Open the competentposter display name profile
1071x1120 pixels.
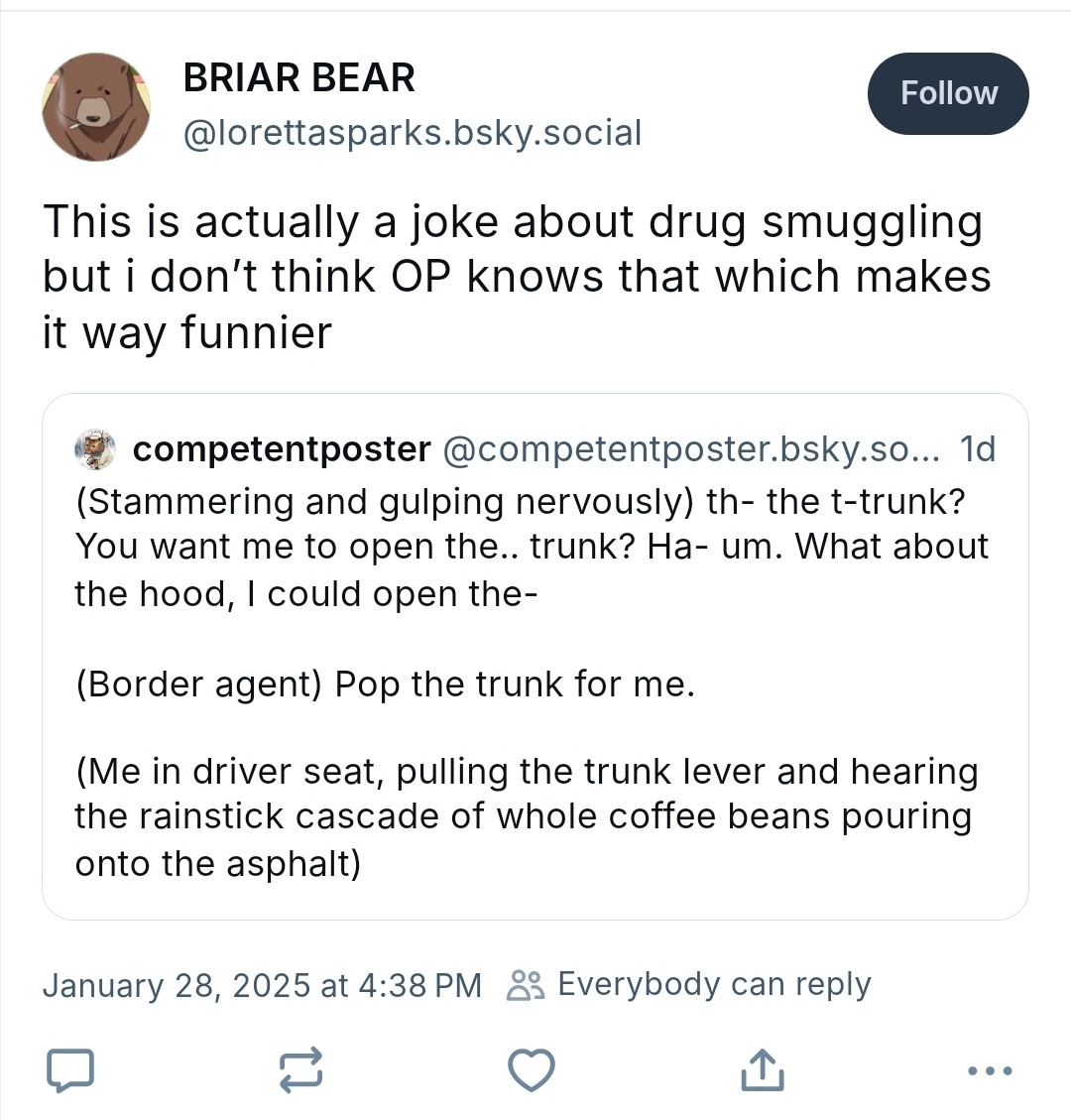281,449
